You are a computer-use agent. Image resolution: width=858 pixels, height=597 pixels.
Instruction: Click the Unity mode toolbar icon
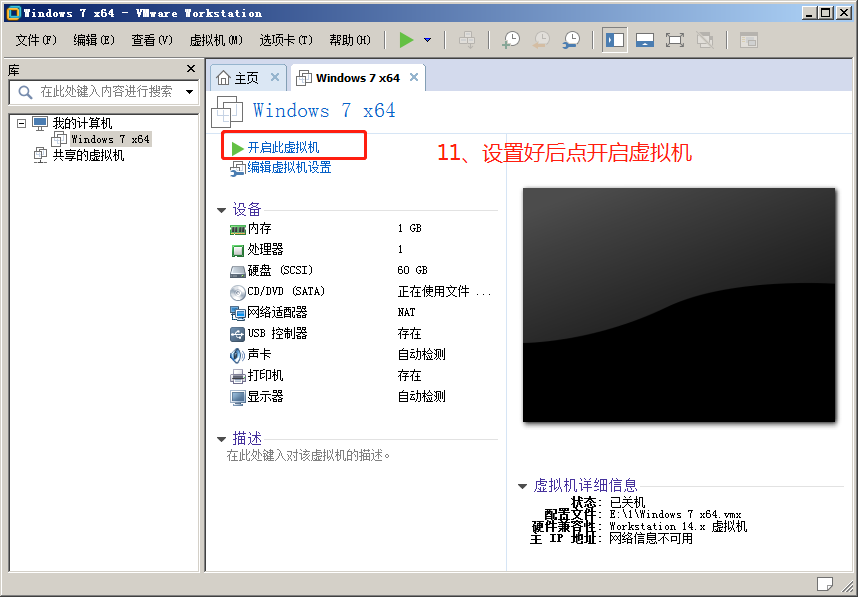[x=705, y=40]
